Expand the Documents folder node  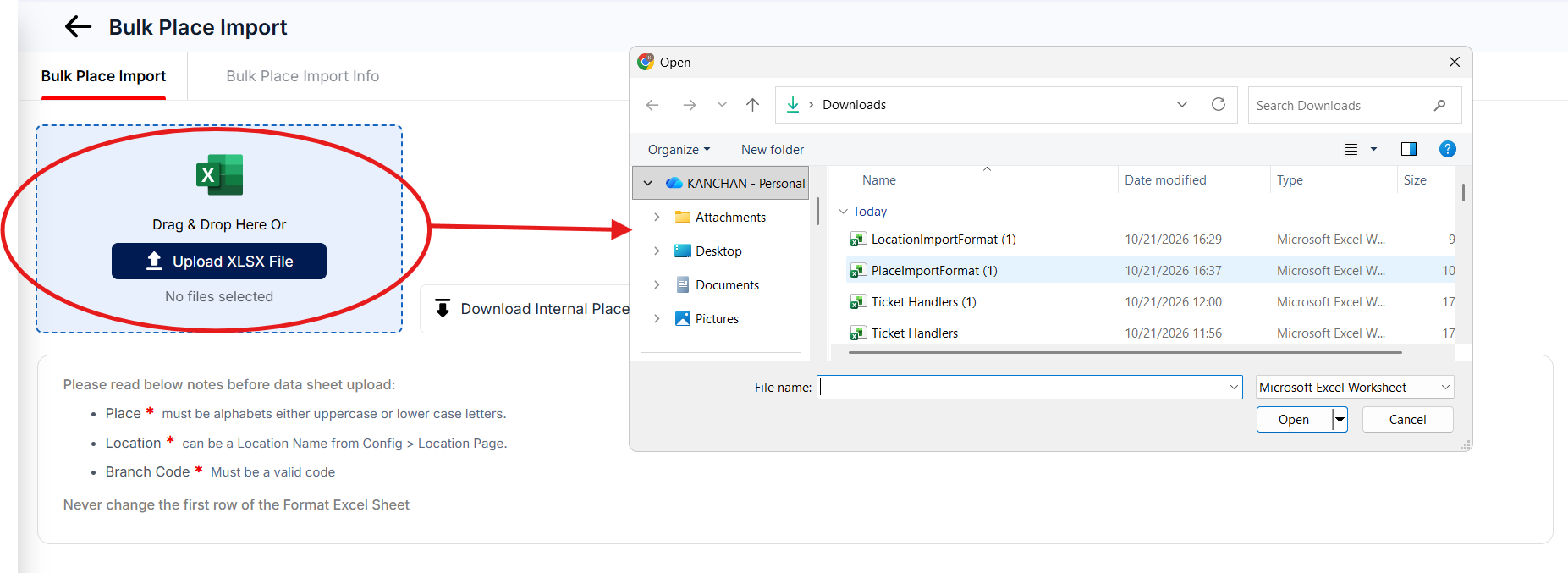click(x=657, y=285)
